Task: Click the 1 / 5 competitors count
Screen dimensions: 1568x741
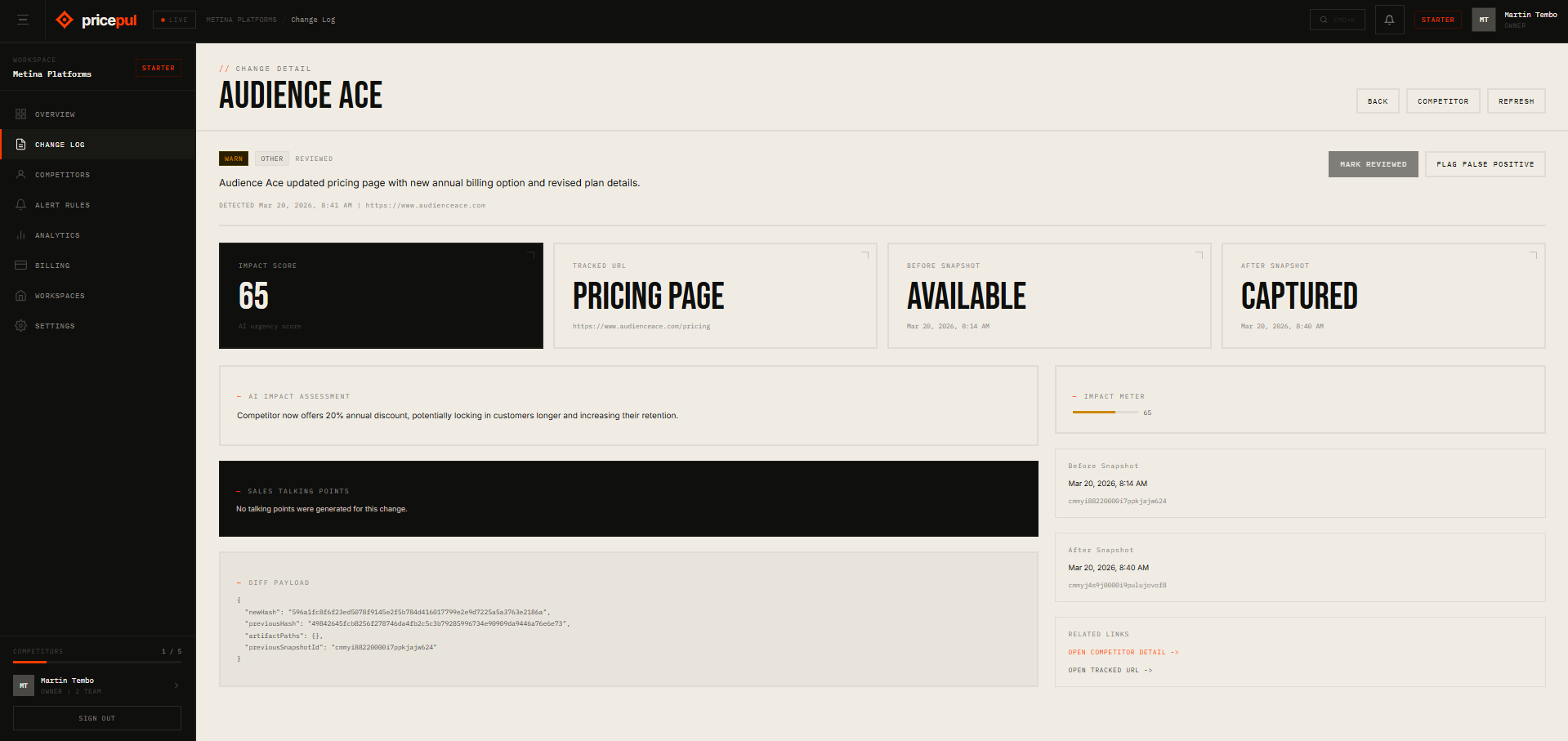Action: pos(172,651)
